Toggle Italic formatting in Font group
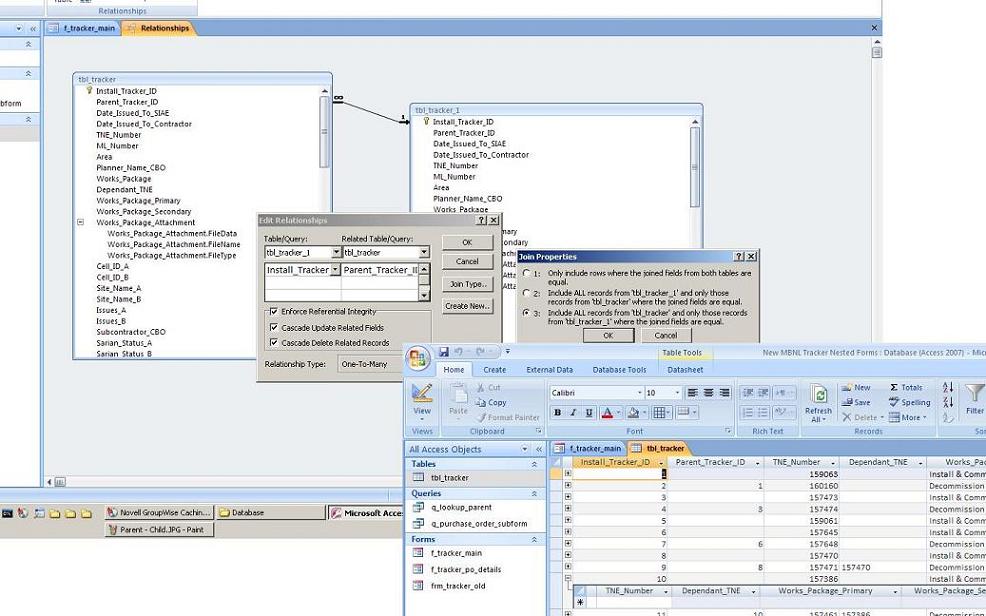The image size is (986, 616). tap(573, 412)
